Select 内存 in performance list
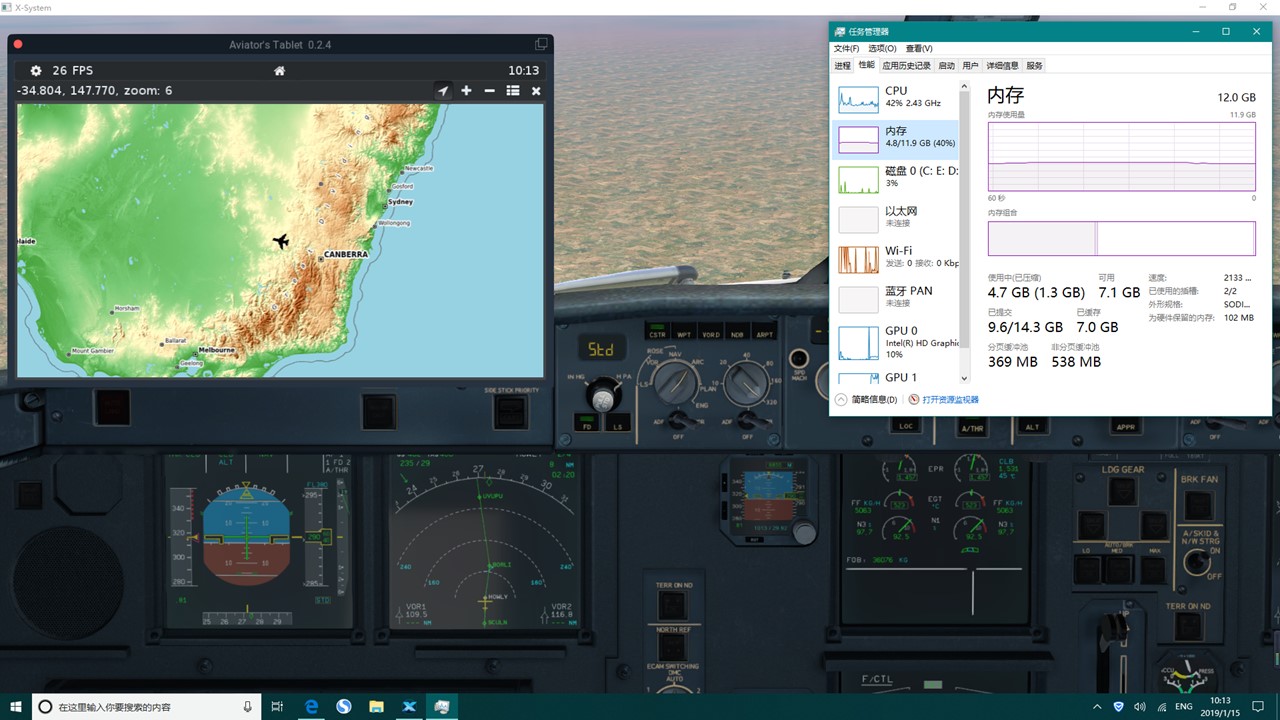 pos(895,139)
